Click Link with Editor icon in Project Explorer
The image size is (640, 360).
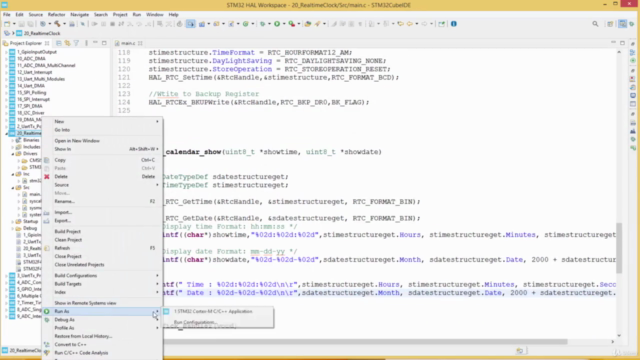67,43
